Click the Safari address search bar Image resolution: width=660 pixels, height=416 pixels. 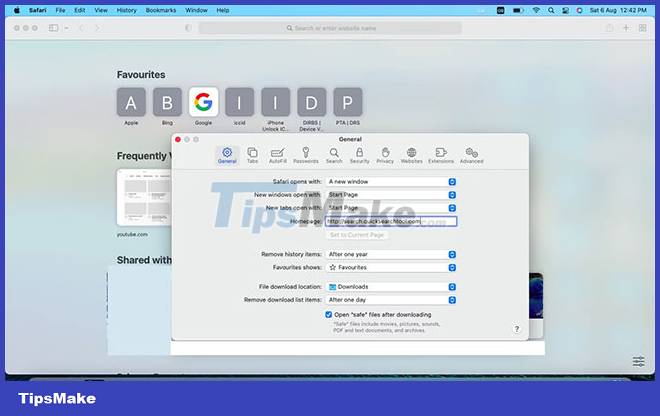[330, 28]
